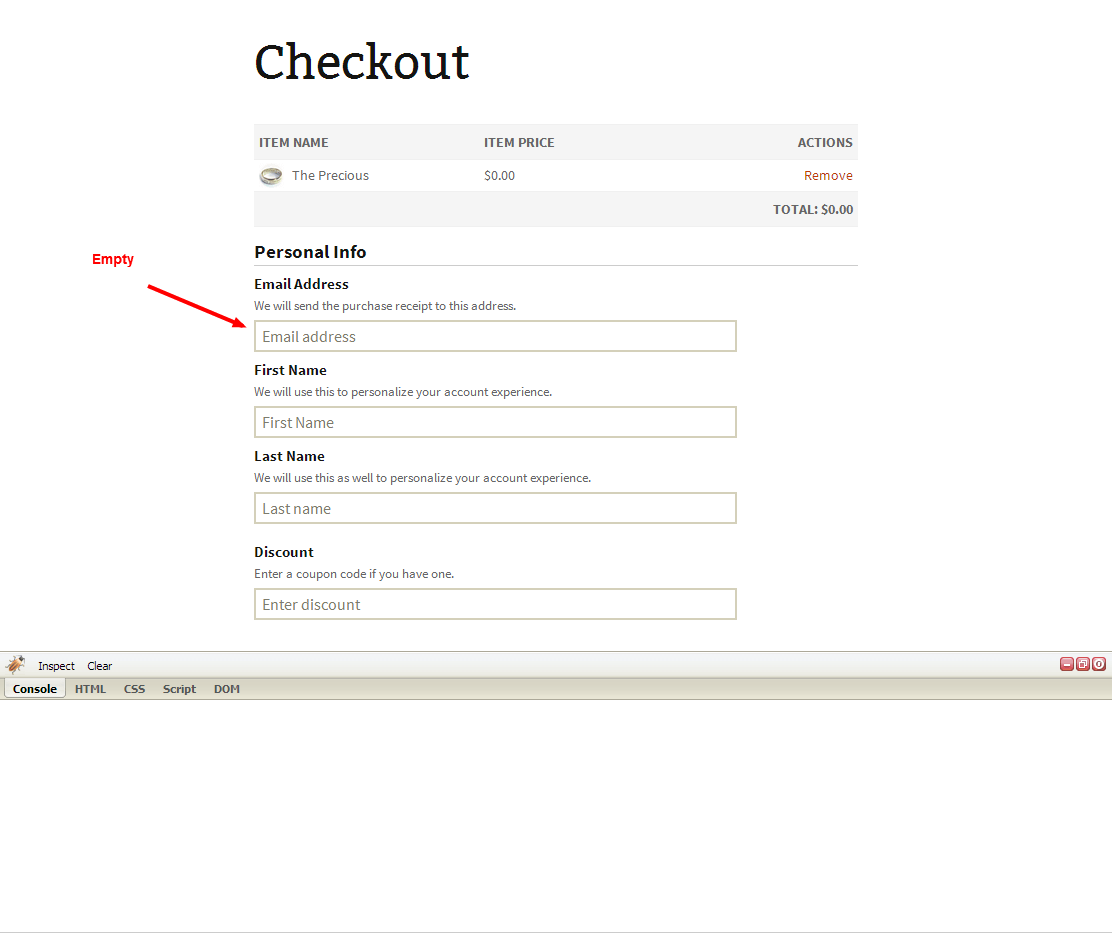Click the Email Address label
The image size is (1112, 934).
[x=301, y=284]
